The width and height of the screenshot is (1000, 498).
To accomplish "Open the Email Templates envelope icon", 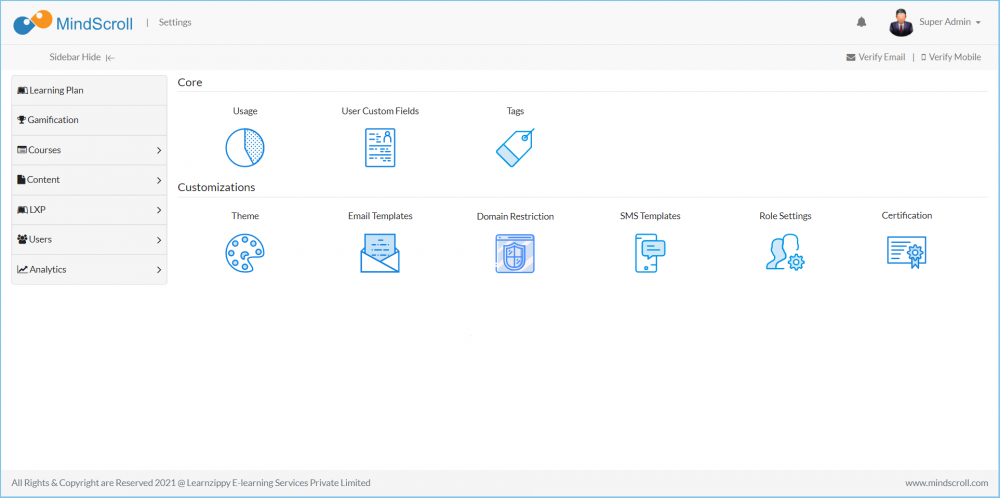I will [380, 253].
